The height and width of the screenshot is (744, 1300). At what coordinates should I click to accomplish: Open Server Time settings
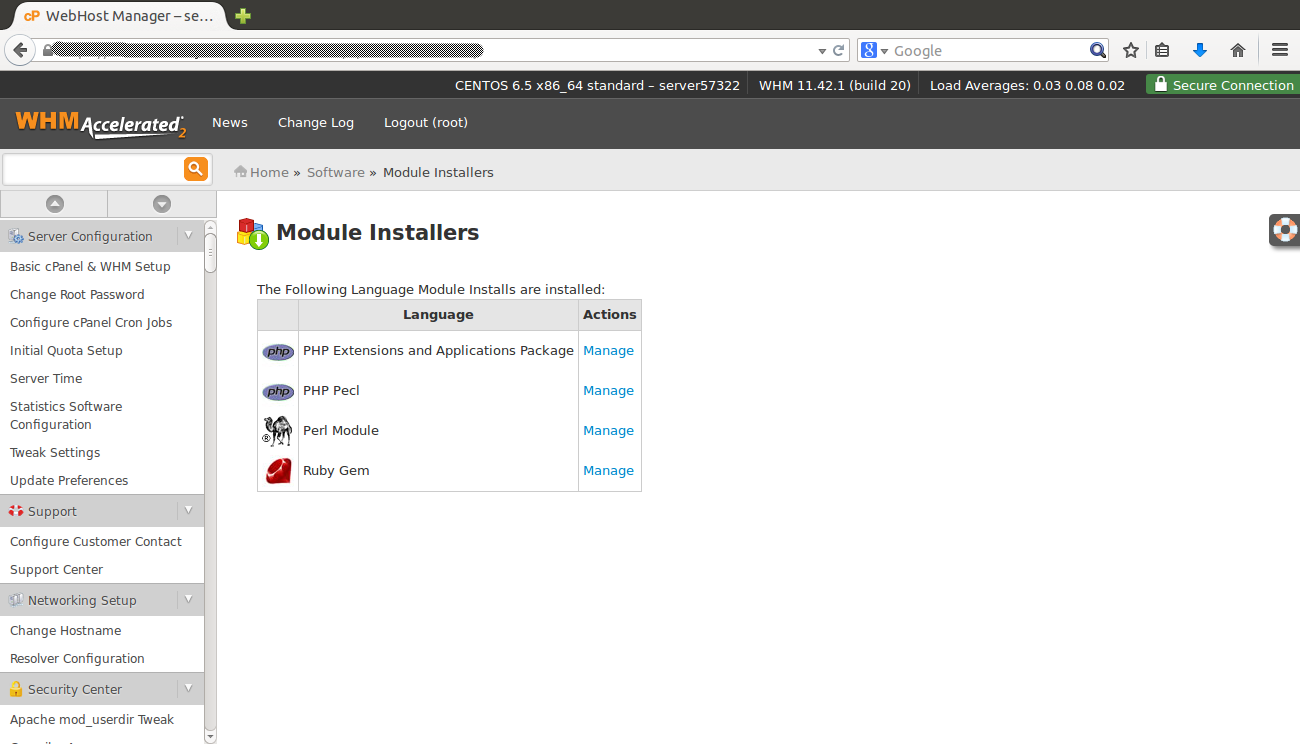(x=46, y=378)
